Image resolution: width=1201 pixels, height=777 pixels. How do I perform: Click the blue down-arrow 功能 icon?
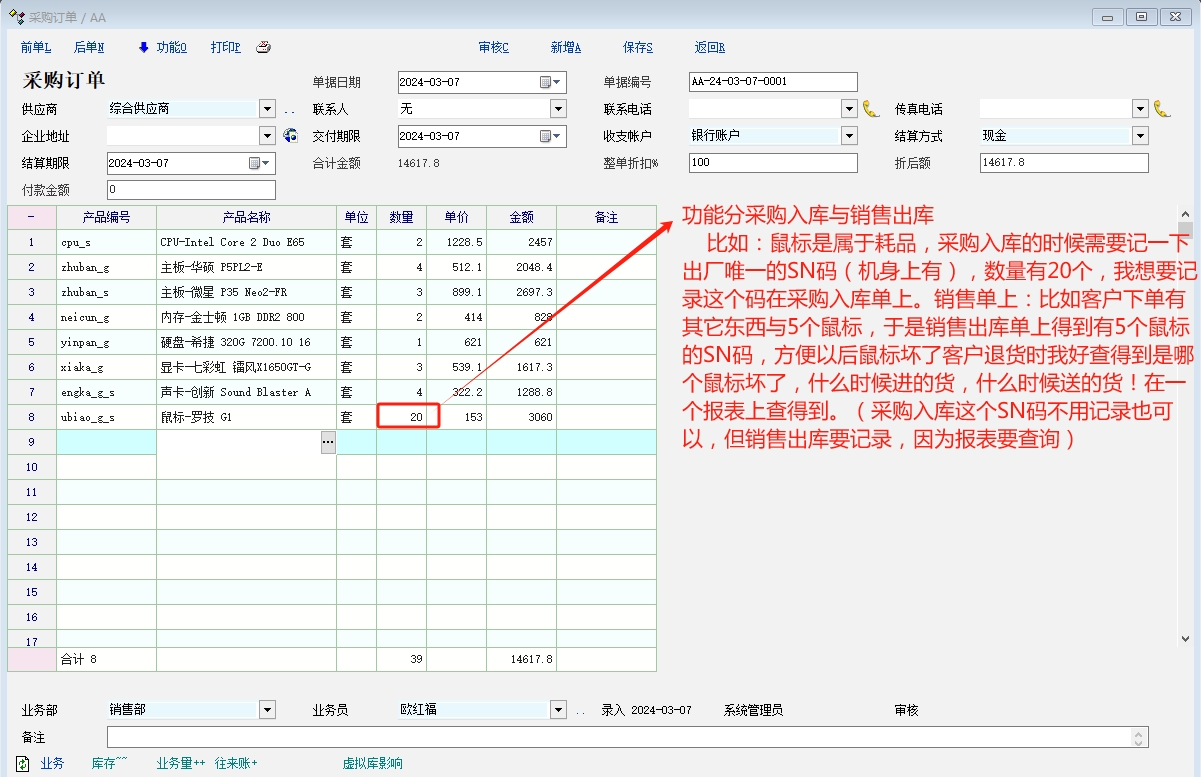[143, 47]
